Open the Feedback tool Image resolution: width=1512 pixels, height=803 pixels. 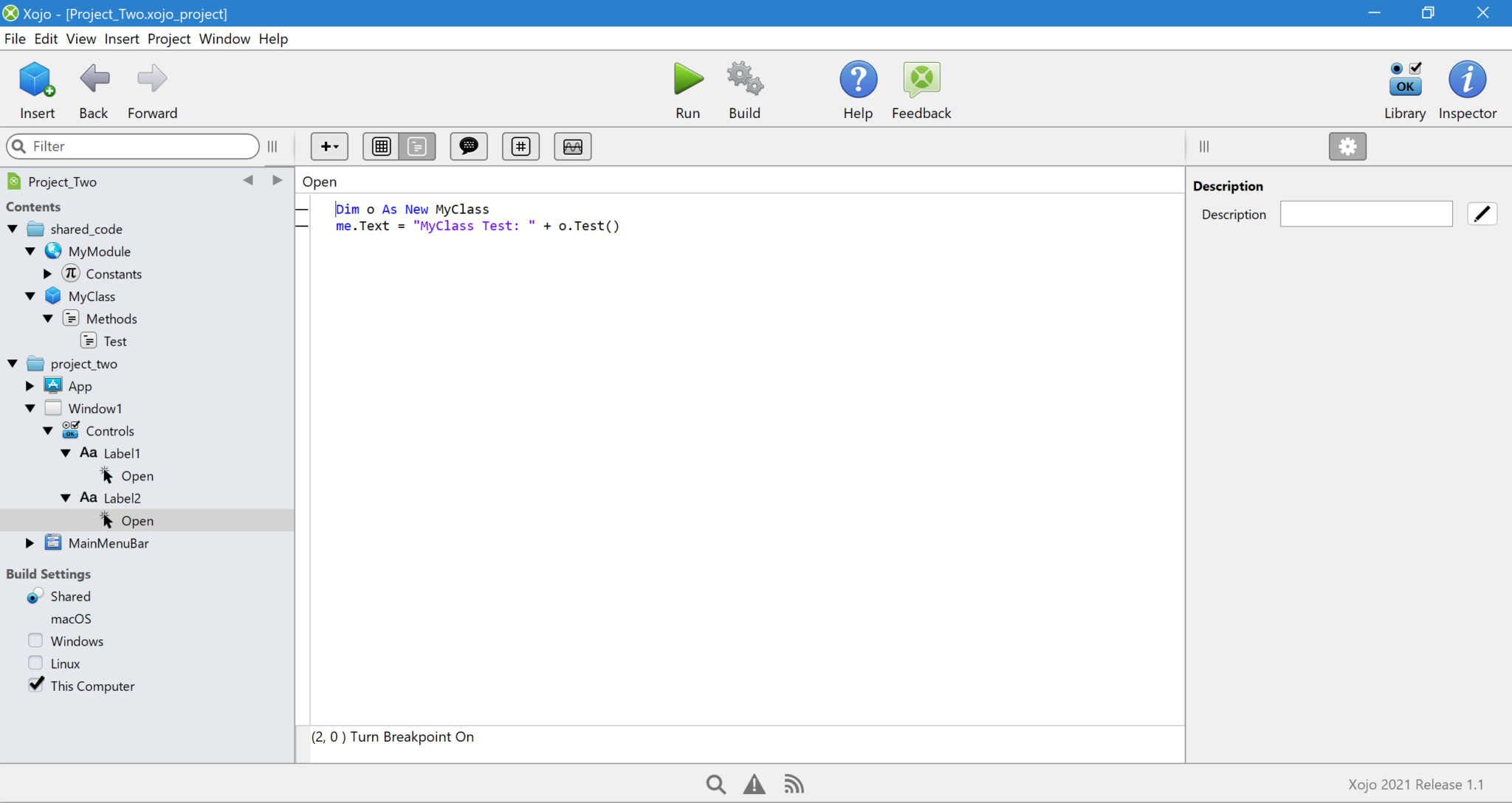coord(921,90)
